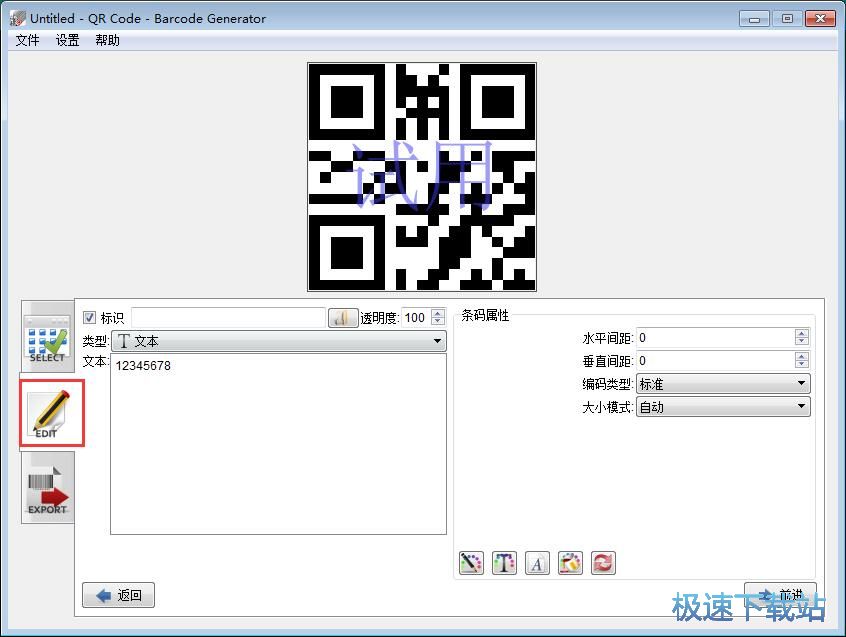Open the 文件 menu
This screenshot has width=846, height=637.
(x=27, y=40)
